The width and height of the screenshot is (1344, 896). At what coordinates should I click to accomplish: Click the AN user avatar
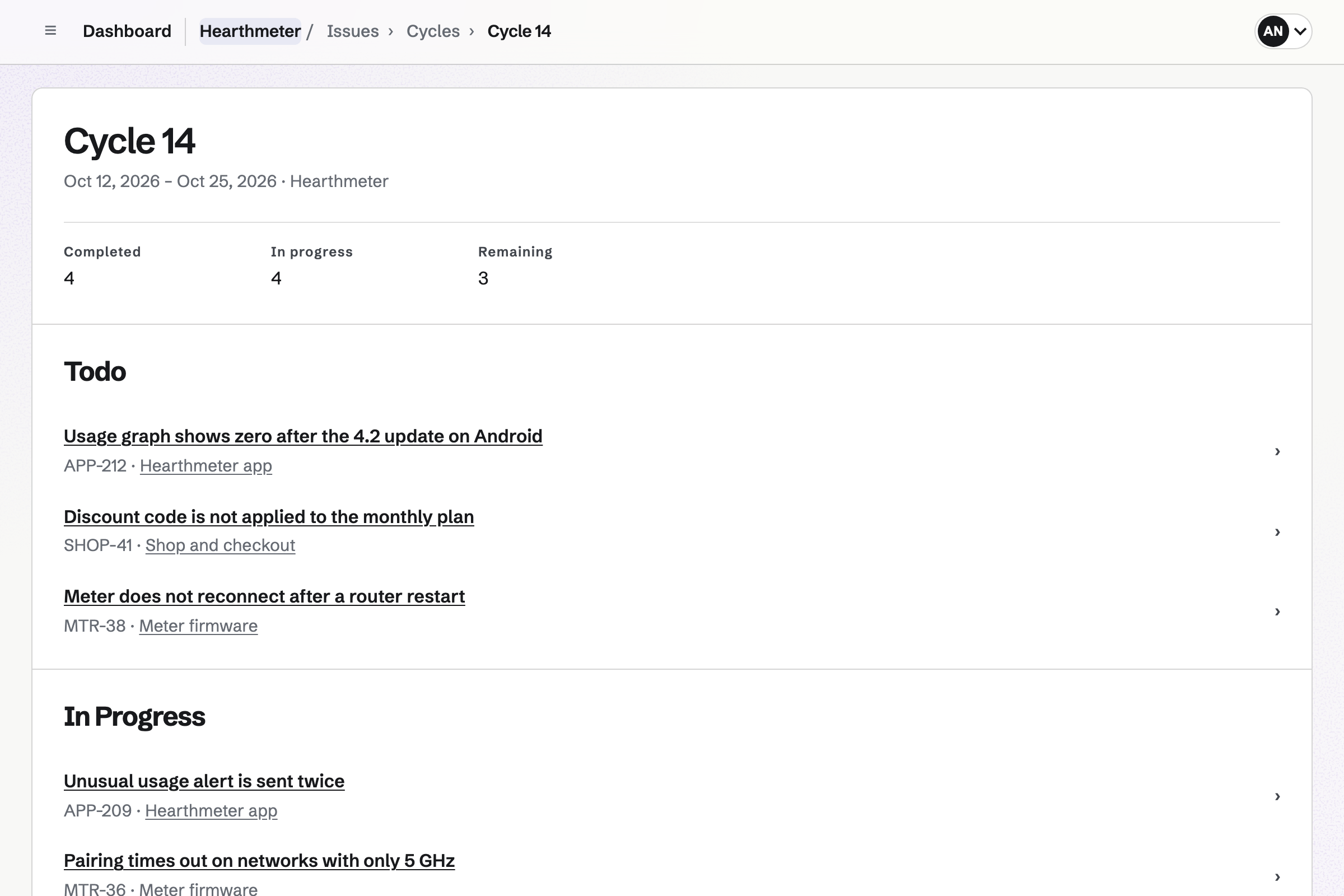[x=1272, y=31]
